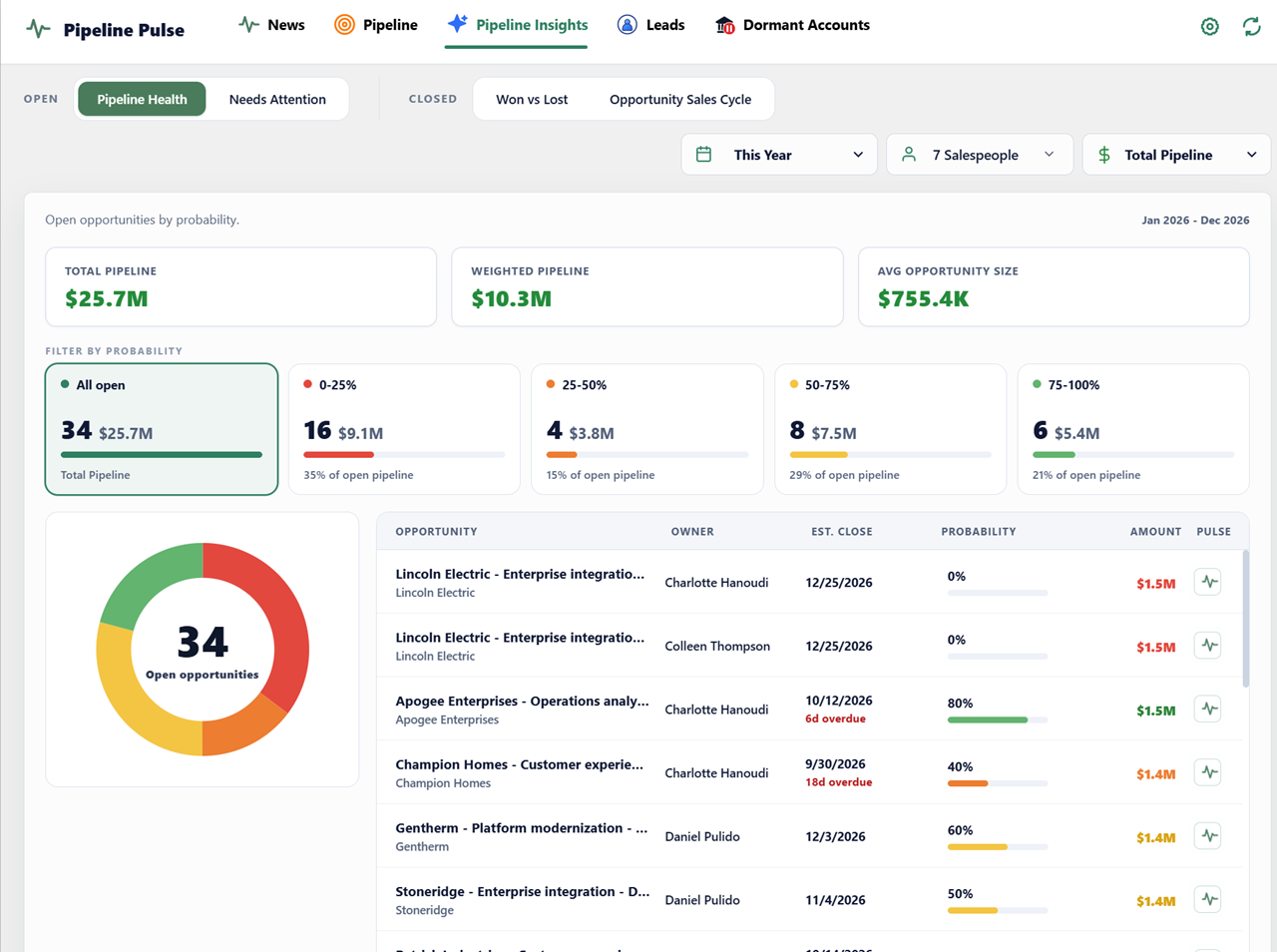
Task: Click the Pipeline Pulse logo icon
Action: tap(38, 28)
